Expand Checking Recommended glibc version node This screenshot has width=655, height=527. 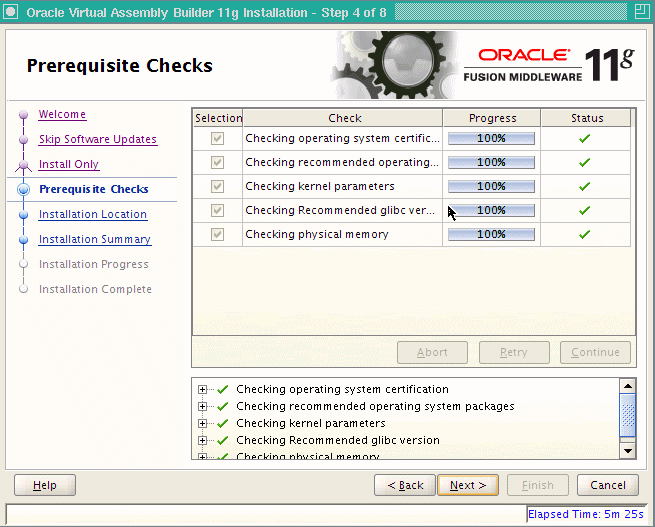pos(203,440)
